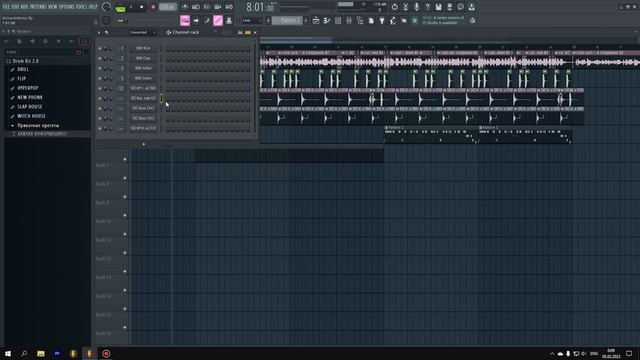The height and width of the screenshot is (360, 640).
Task: Click the right-arrow icon on the pink toolbar row
Action: pos(196,20)
